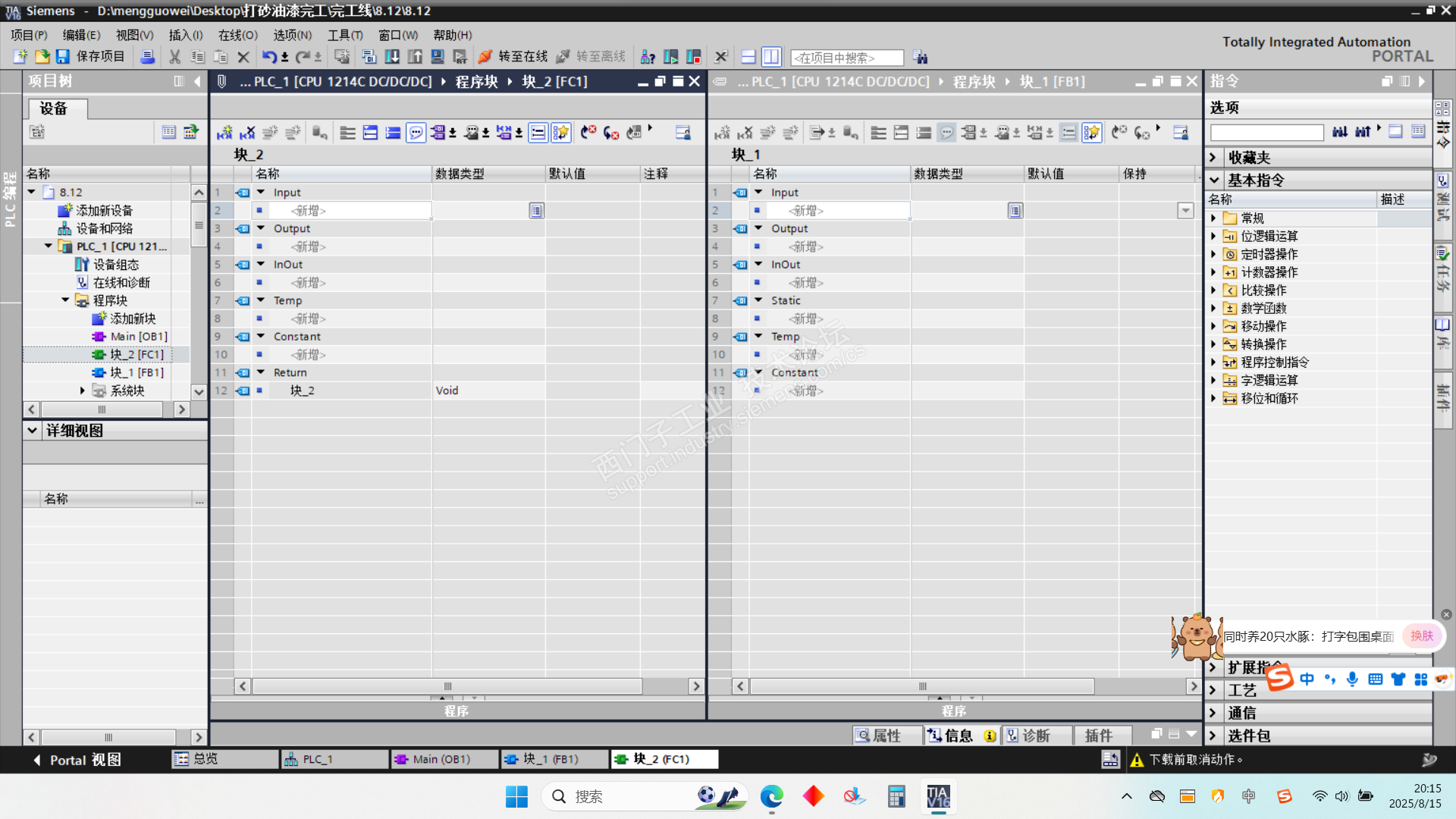Click the Save project icon
Viewport: 1456px width, 819px height.
pos(63,57)
